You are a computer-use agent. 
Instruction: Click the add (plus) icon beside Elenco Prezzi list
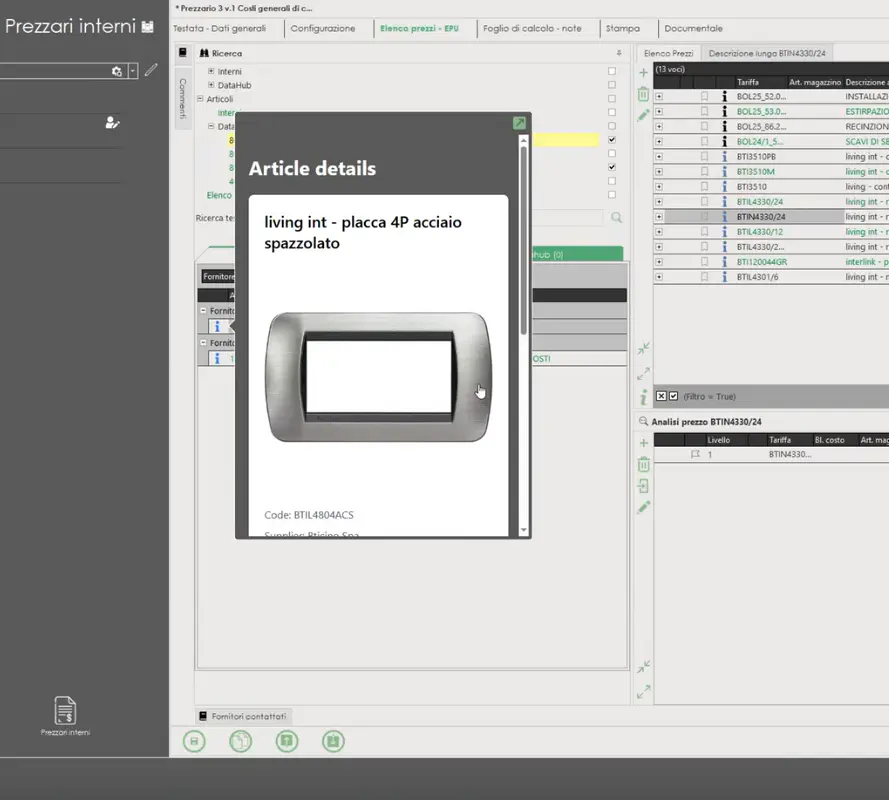[643, 73]
